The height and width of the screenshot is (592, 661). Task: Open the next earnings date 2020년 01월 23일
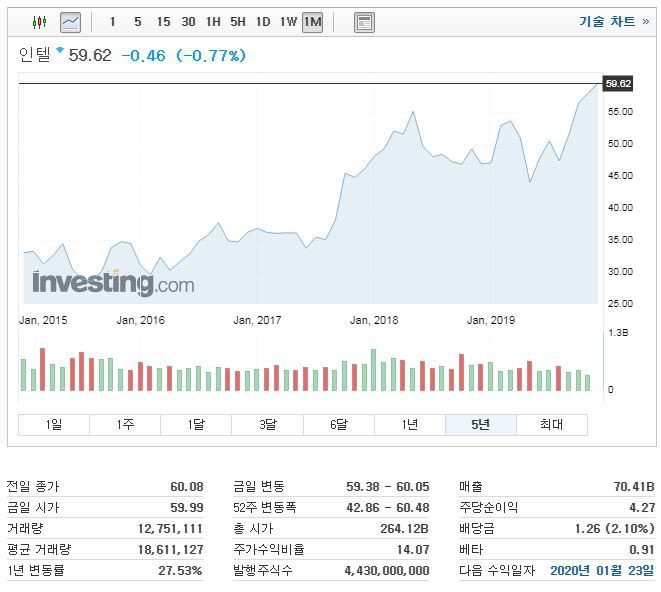pos(602,570)
